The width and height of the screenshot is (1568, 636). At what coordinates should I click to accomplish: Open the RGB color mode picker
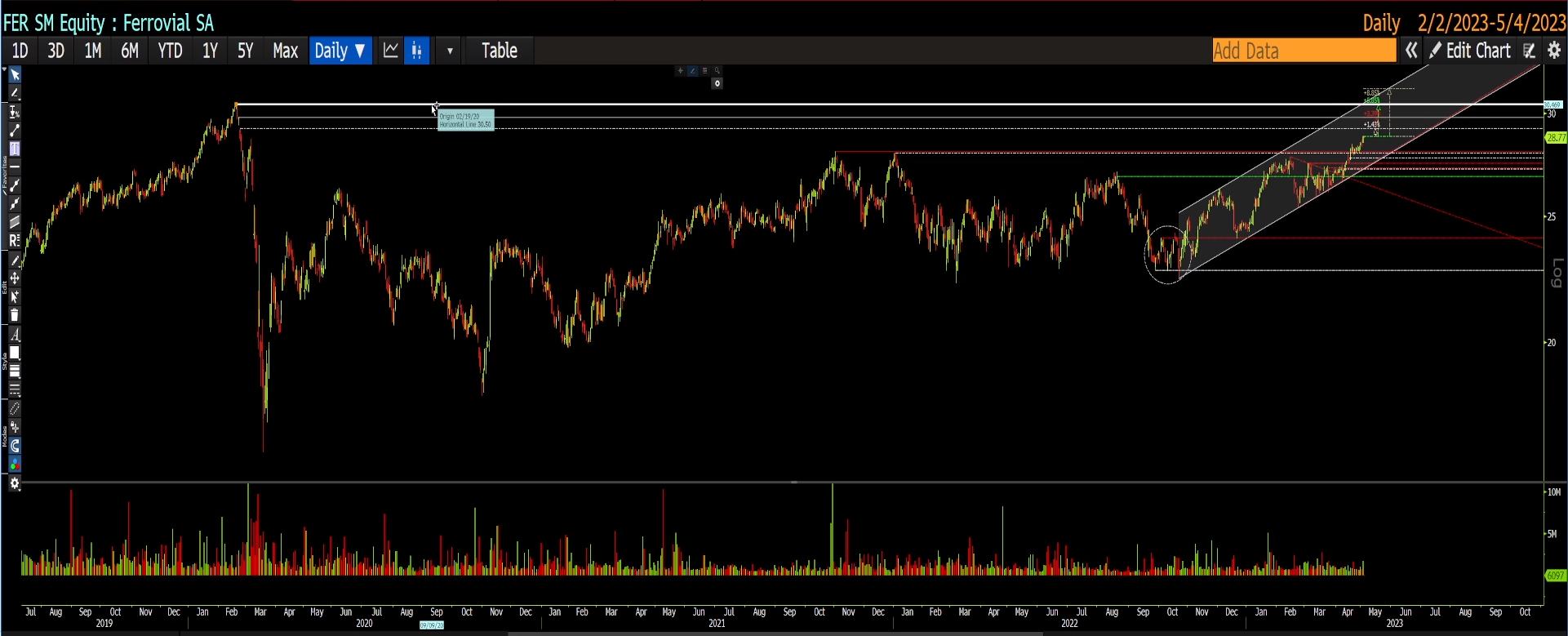tap(15, 464)
